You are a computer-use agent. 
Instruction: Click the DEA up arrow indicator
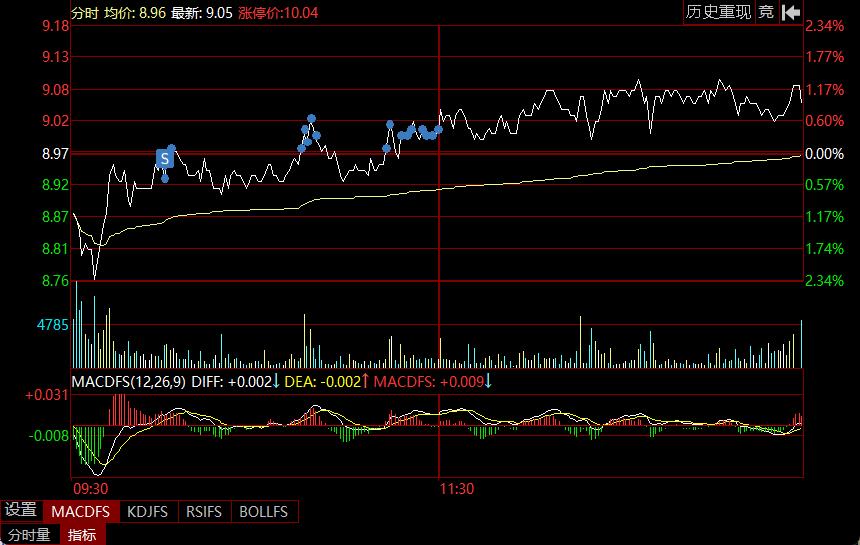tap(365, 381)
